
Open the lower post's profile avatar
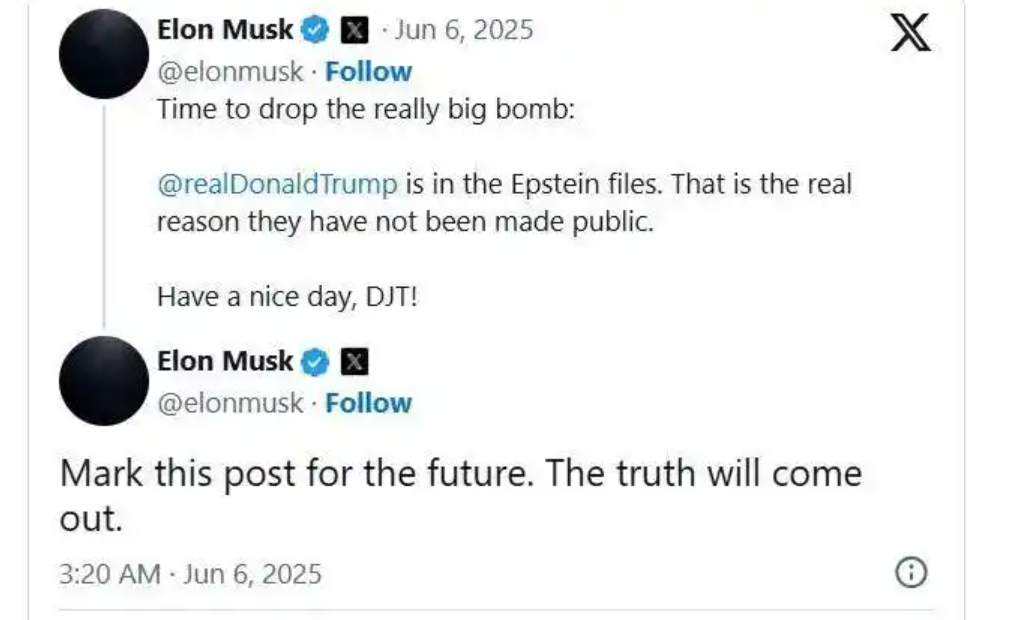pos(104,381)
